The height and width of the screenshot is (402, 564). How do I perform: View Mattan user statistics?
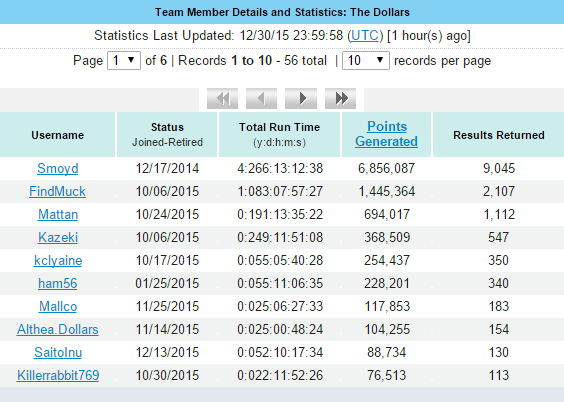tap(58, 214)
